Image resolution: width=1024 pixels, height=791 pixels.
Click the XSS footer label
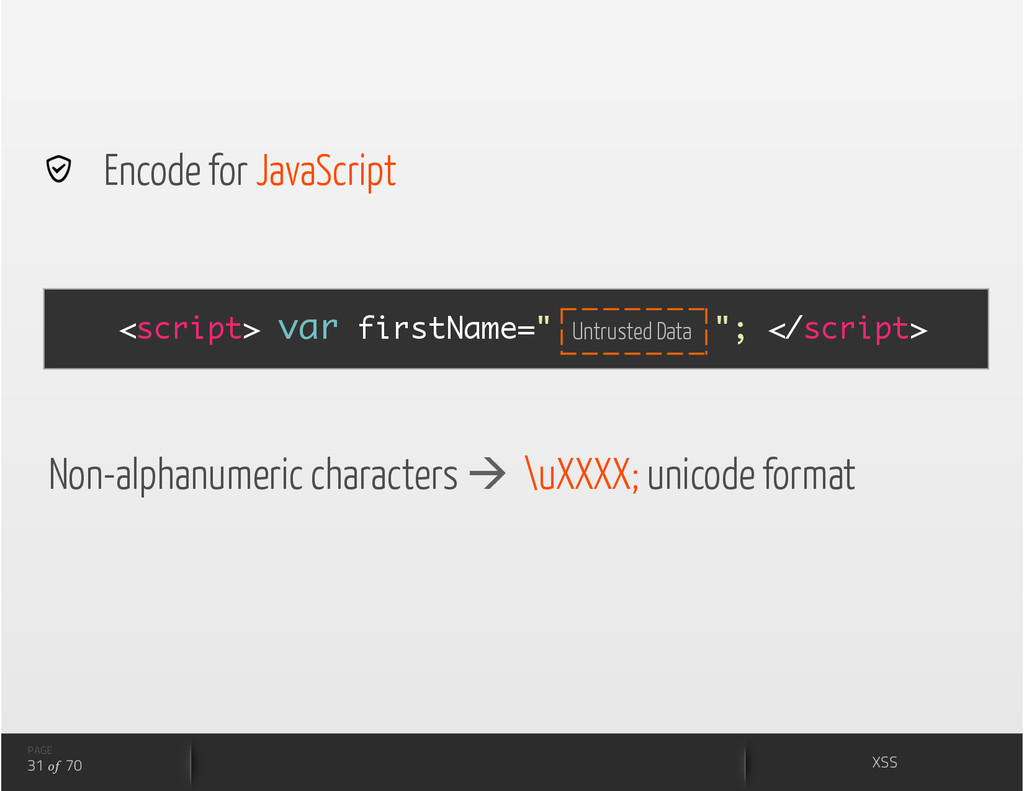[x=884, y=762]
